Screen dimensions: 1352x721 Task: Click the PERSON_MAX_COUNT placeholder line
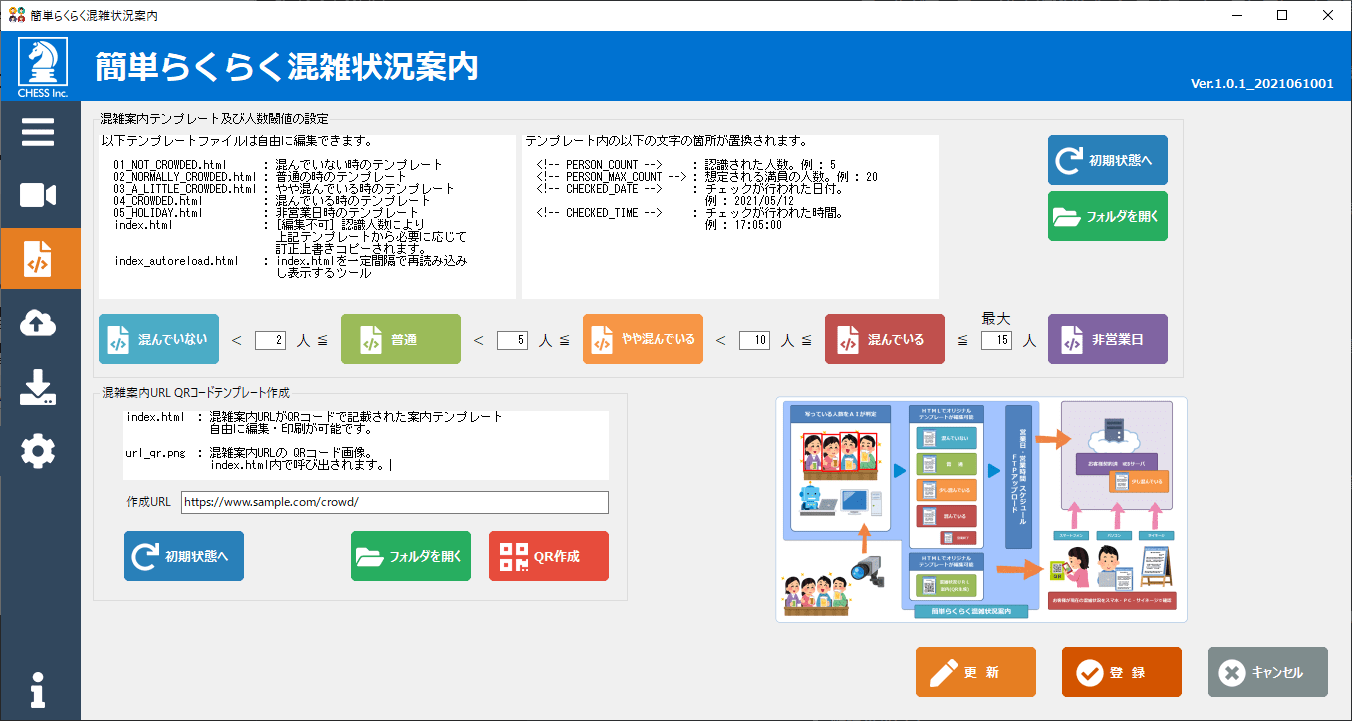pyautogui.click(x=707, y=177)
